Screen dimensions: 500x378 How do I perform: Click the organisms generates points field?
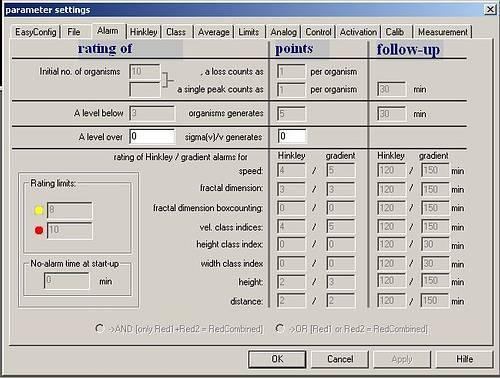pyautogui.click(x=291, y=114)
